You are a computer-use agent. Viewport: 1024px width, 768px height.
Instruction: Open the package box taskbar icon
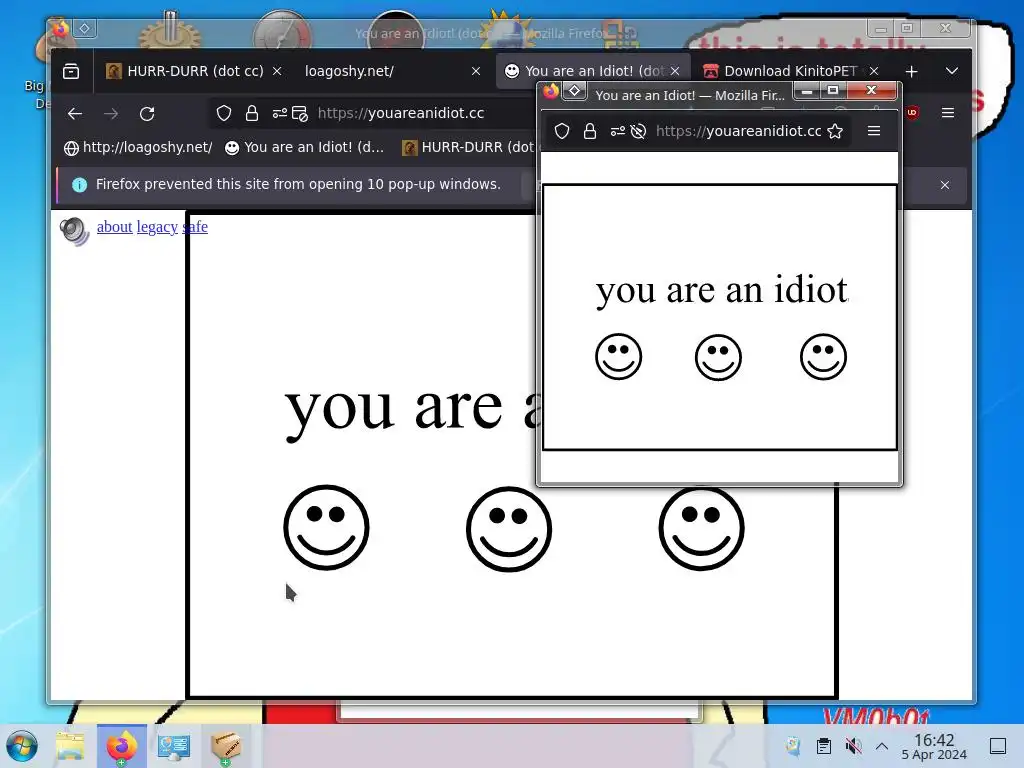tap(226, 746)
